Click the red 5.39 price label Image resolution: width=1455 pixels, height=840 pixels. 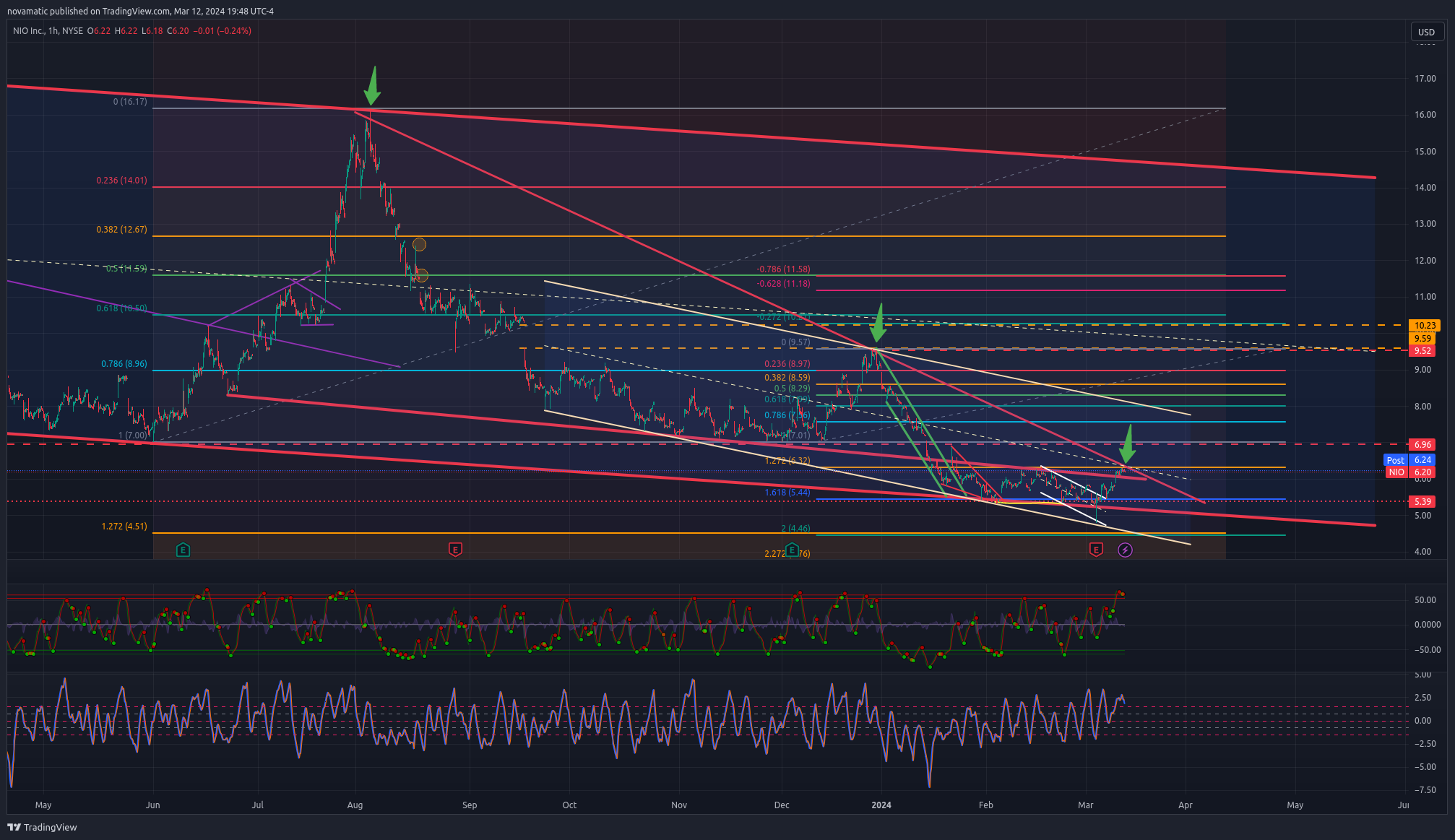click(1422, 501)
